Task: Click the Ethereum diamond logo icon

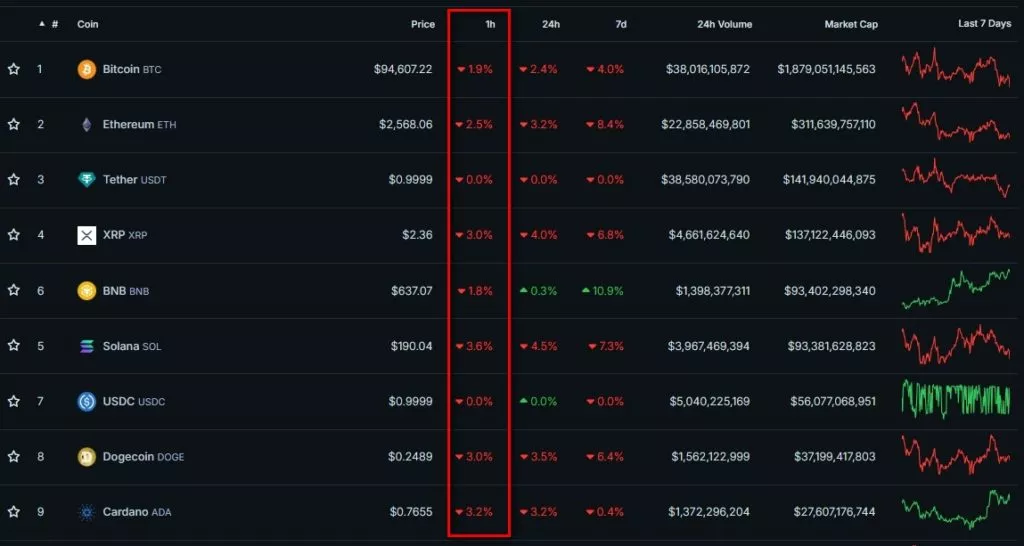Action: tap(87, 125)
